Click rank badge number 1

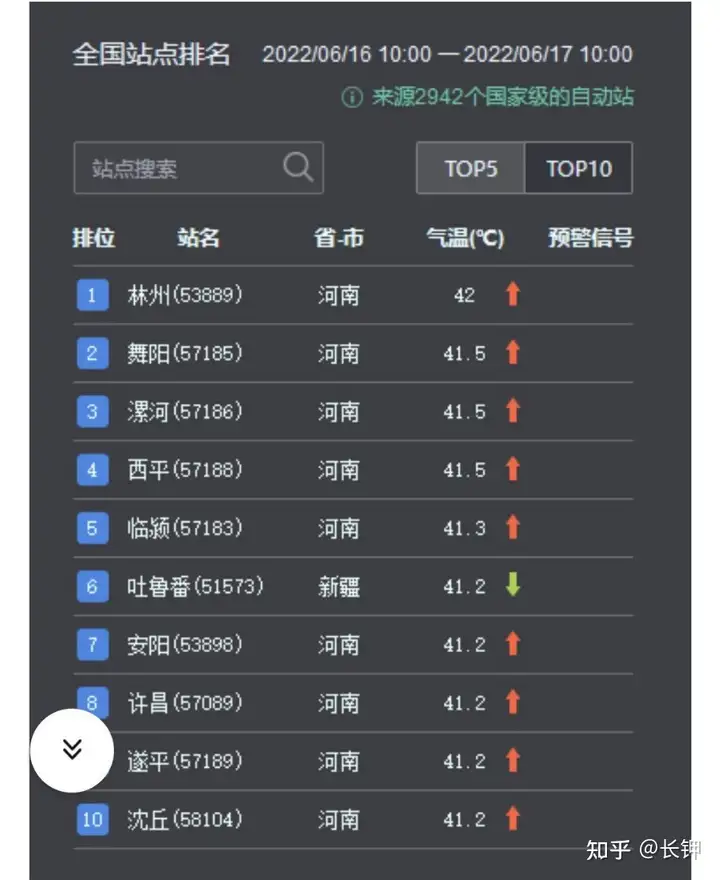tap(93, 295)
